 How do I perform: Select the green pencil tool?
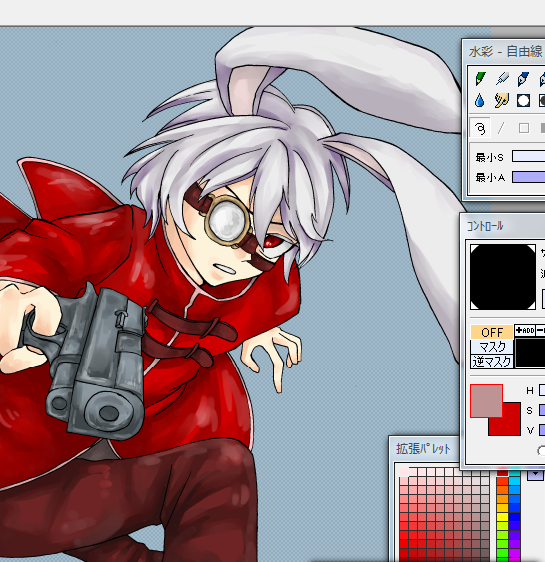tap(480, 79)
